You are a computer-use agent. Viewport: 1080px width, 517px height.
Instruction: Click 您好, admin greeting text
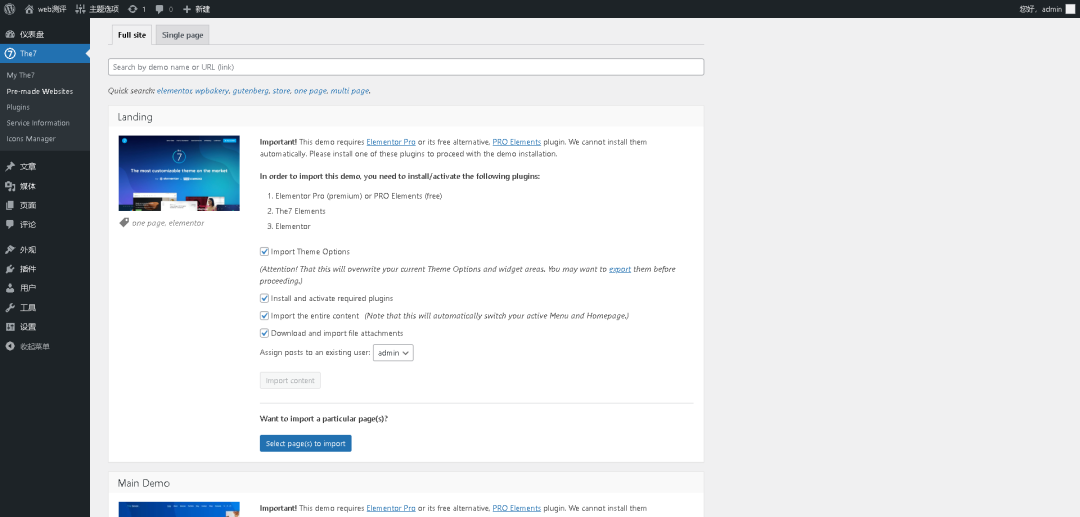pyautogui.click(x=1040, y=9)
